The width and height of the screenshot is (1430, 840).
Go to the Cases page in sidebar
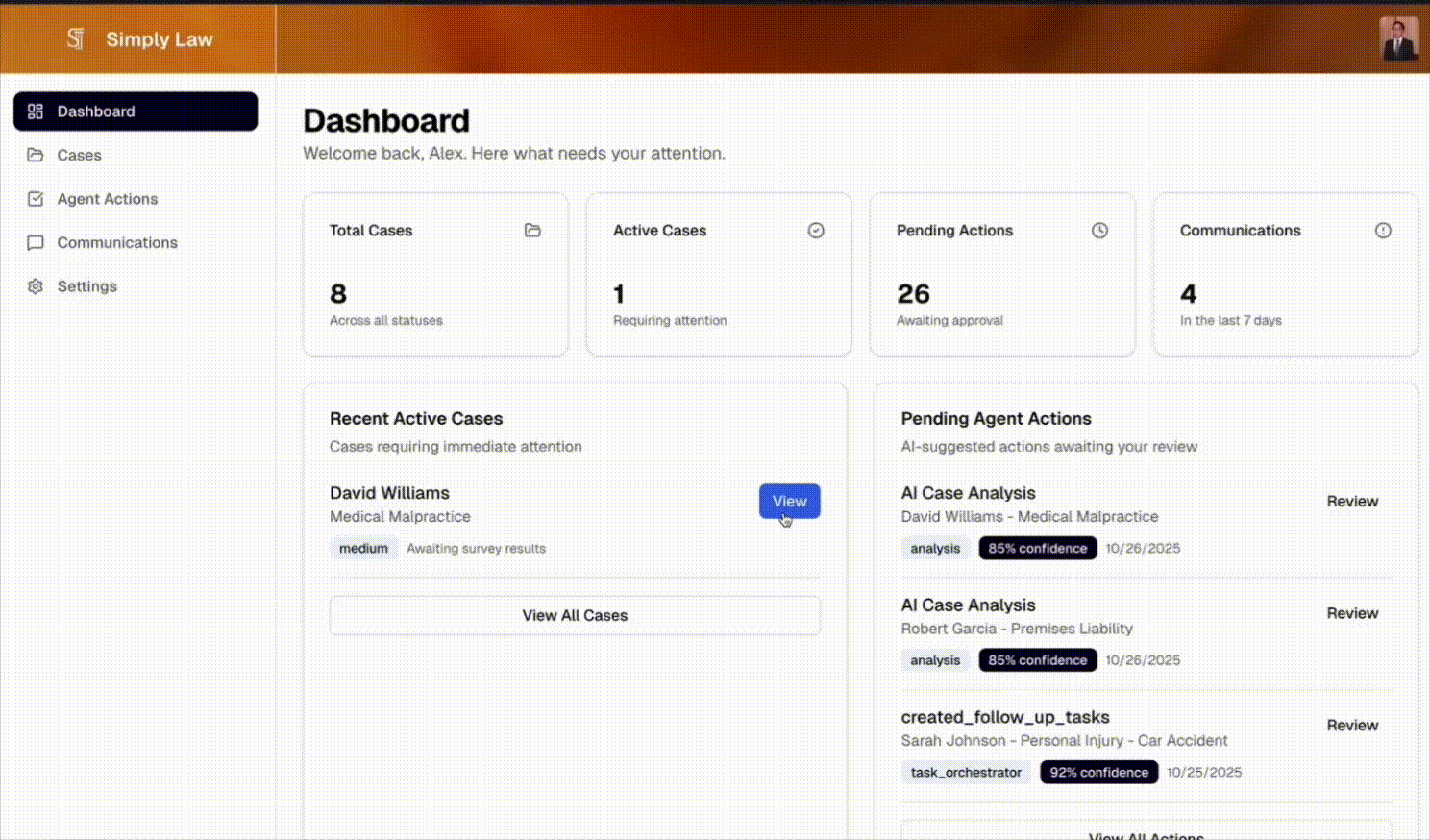pyautogui.click(x=79, y=155)
